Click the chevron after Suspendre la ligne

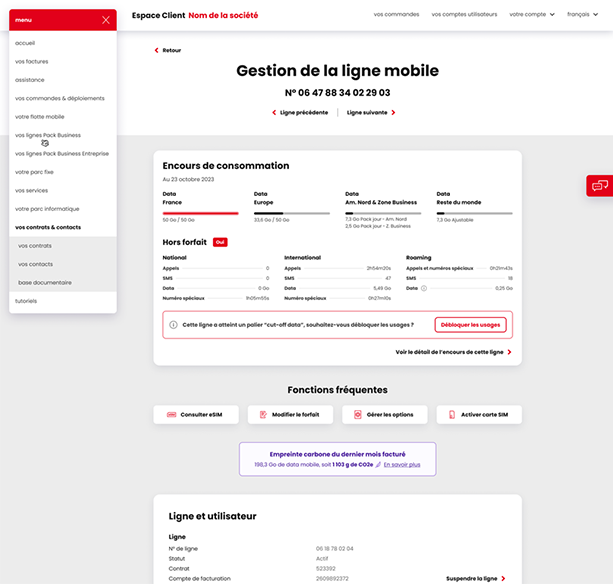503,578
